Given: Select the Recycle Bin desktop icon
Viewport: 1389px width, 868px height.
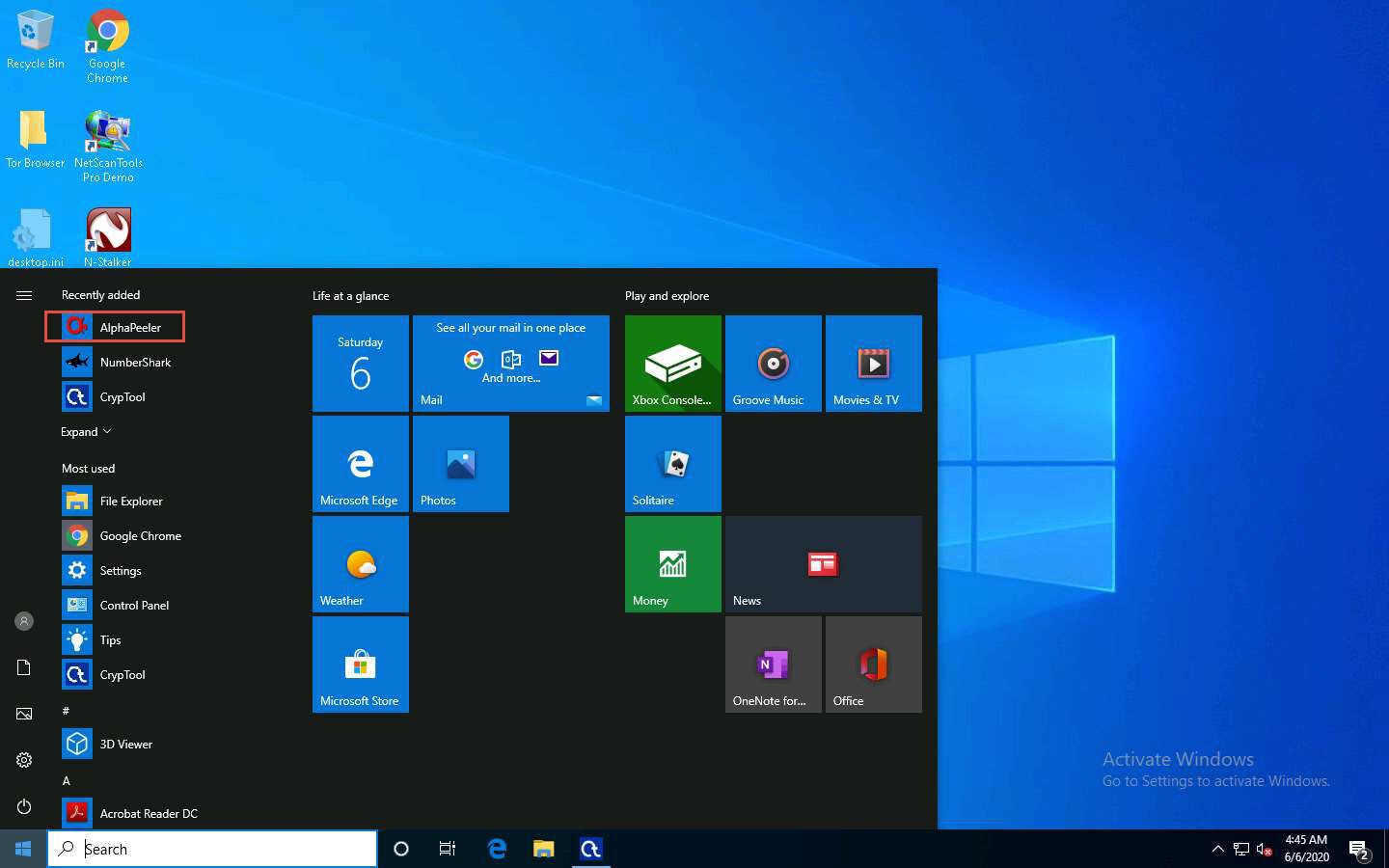Looking at the screenshot, I should coord(35,41).
